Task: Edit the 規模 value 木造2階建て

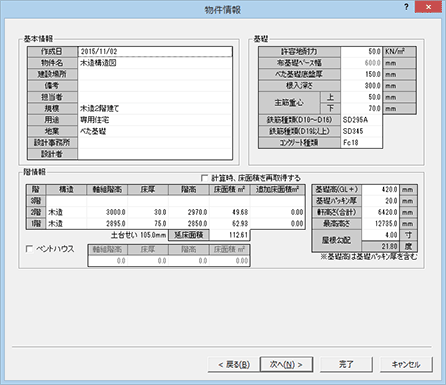Action: (x=155, y=108)
